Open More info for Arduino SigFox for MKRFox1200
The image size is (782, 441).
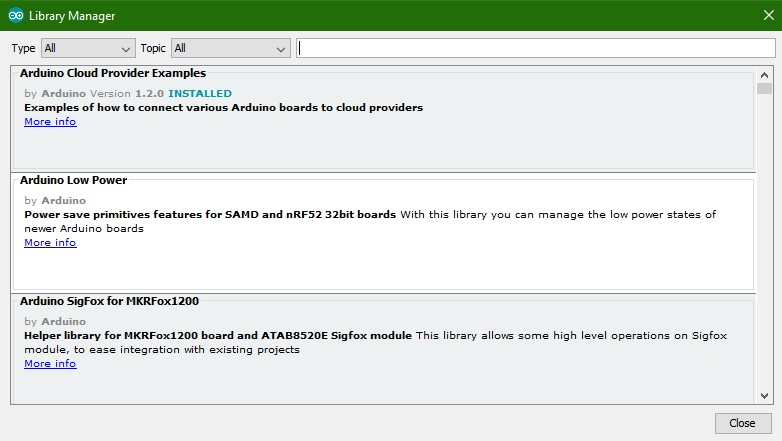pyautogui.click(x=50, y=364)
